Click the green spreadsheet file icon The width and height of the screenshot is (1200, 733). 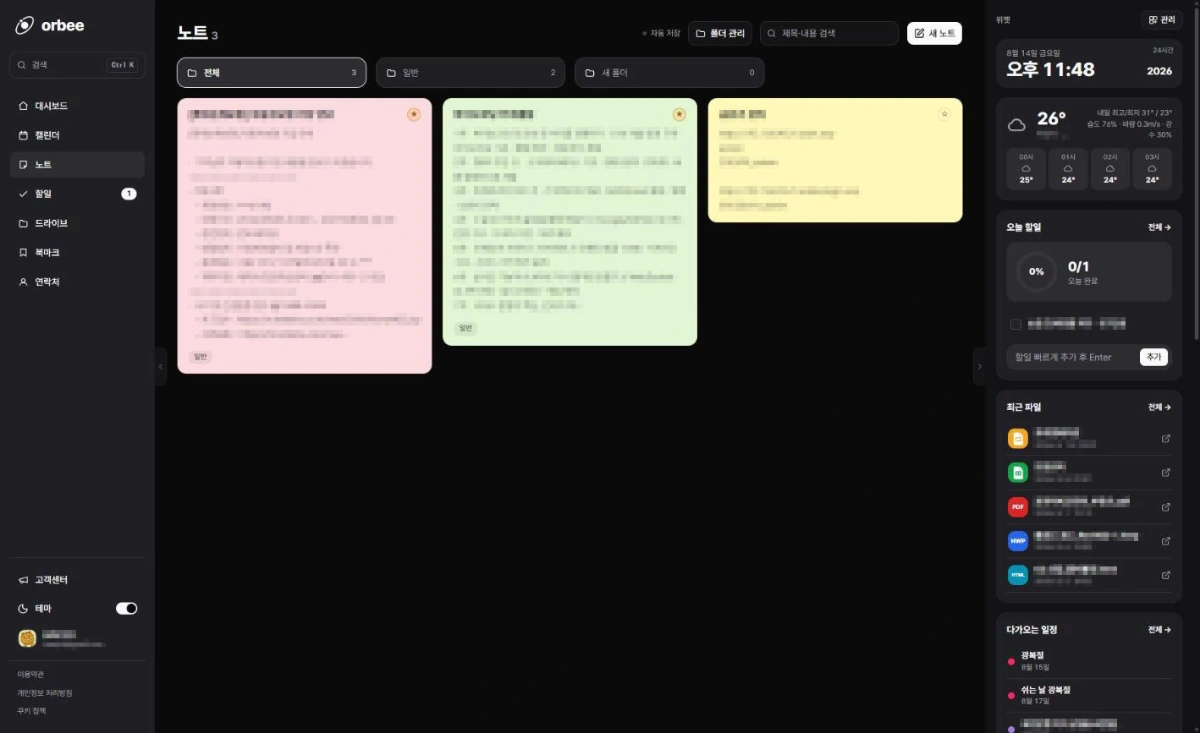click(1018, 472)
